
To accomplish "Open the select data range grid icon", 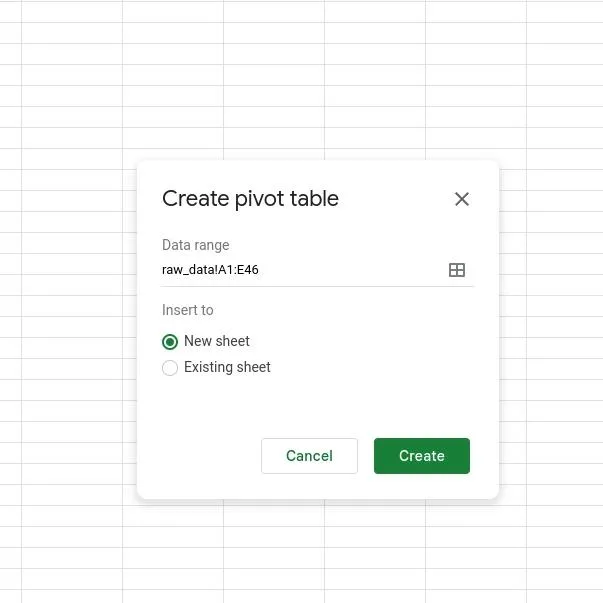I will (x=456, y=270).
